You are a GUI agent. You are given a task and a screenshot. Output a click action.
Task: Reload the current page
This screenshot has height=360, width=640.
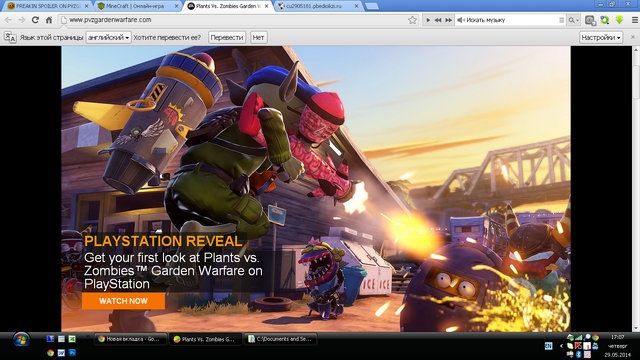36,20
